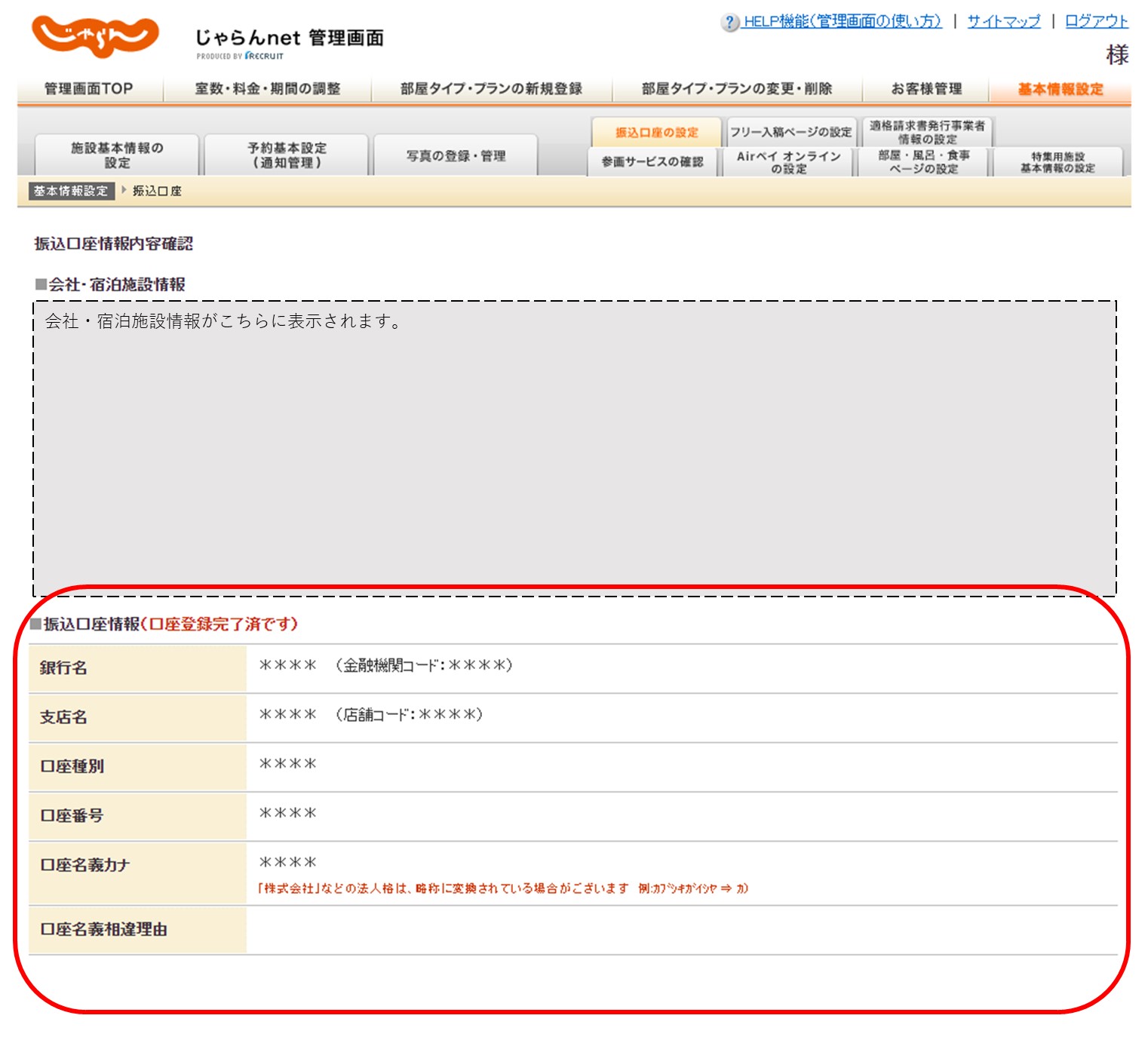Open 室数・料金・期間の調整 tab
The width and height of the screenshot is (1148, 1043).
pyautogui.click(x=268, y=89)
